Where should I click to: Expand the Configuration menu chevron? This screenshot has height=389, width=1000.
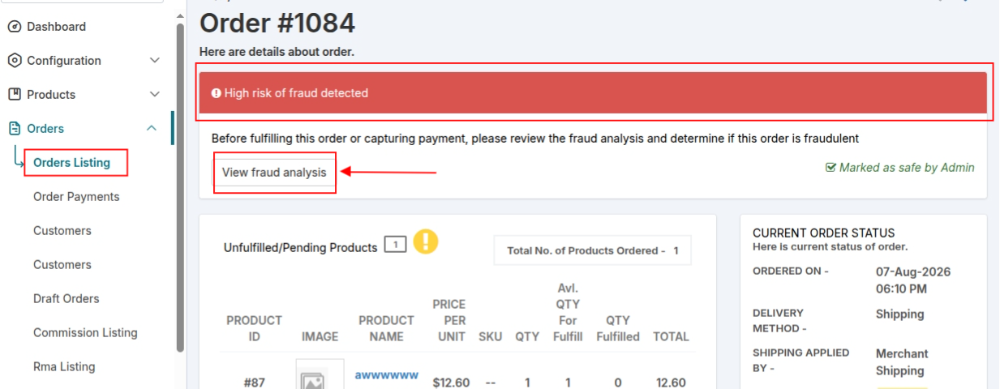click(154, 61)
